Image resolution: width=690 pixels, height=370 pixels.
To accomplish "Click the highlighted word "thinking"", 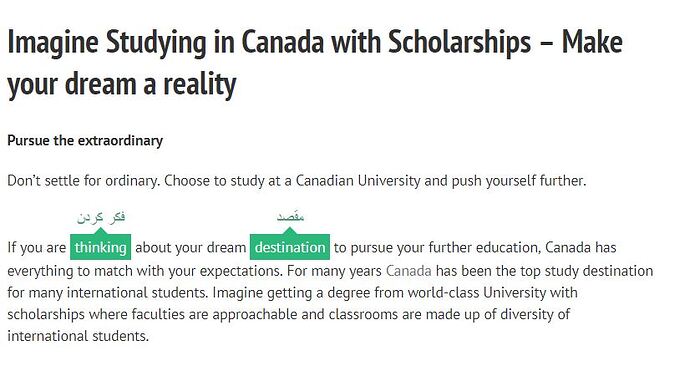I will 100,247.
